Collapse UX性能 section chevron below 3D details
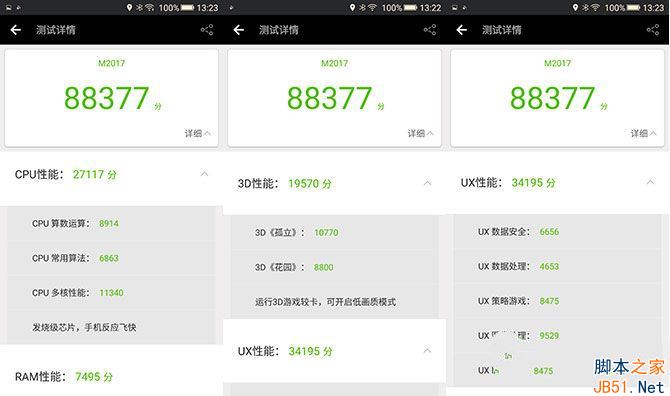This screenshot has height=396, width=670. coord(427,351)
